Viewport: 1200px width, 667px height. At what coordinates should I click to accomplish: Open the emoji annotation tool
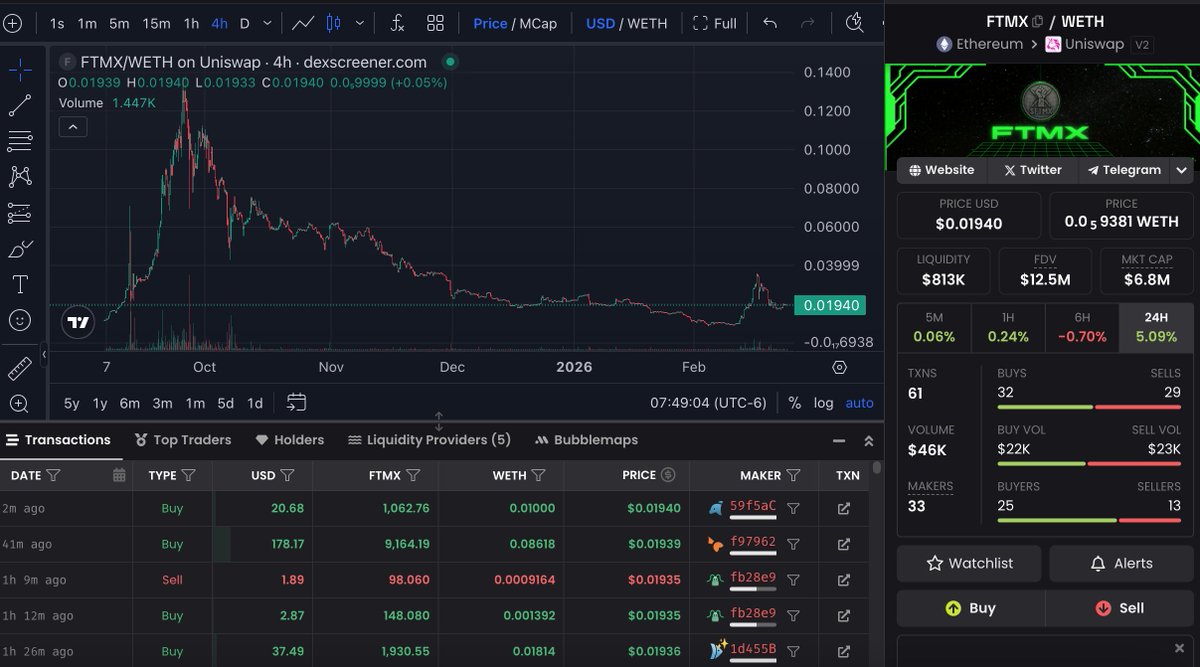tap(20, 320)
